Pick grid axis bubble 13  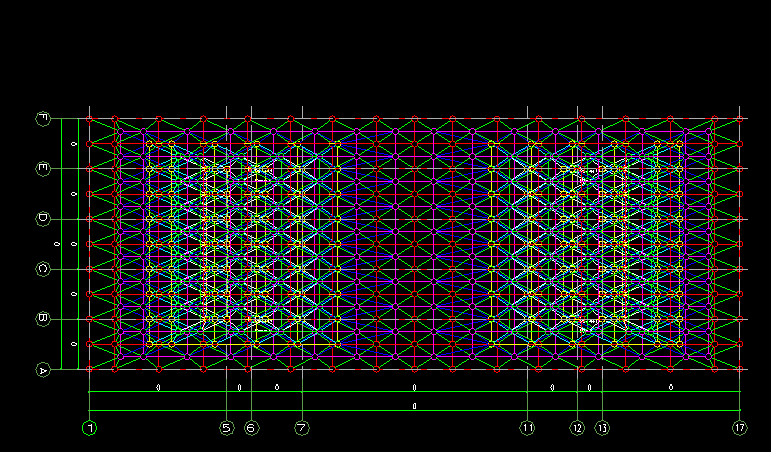click(x=602, y=428)
